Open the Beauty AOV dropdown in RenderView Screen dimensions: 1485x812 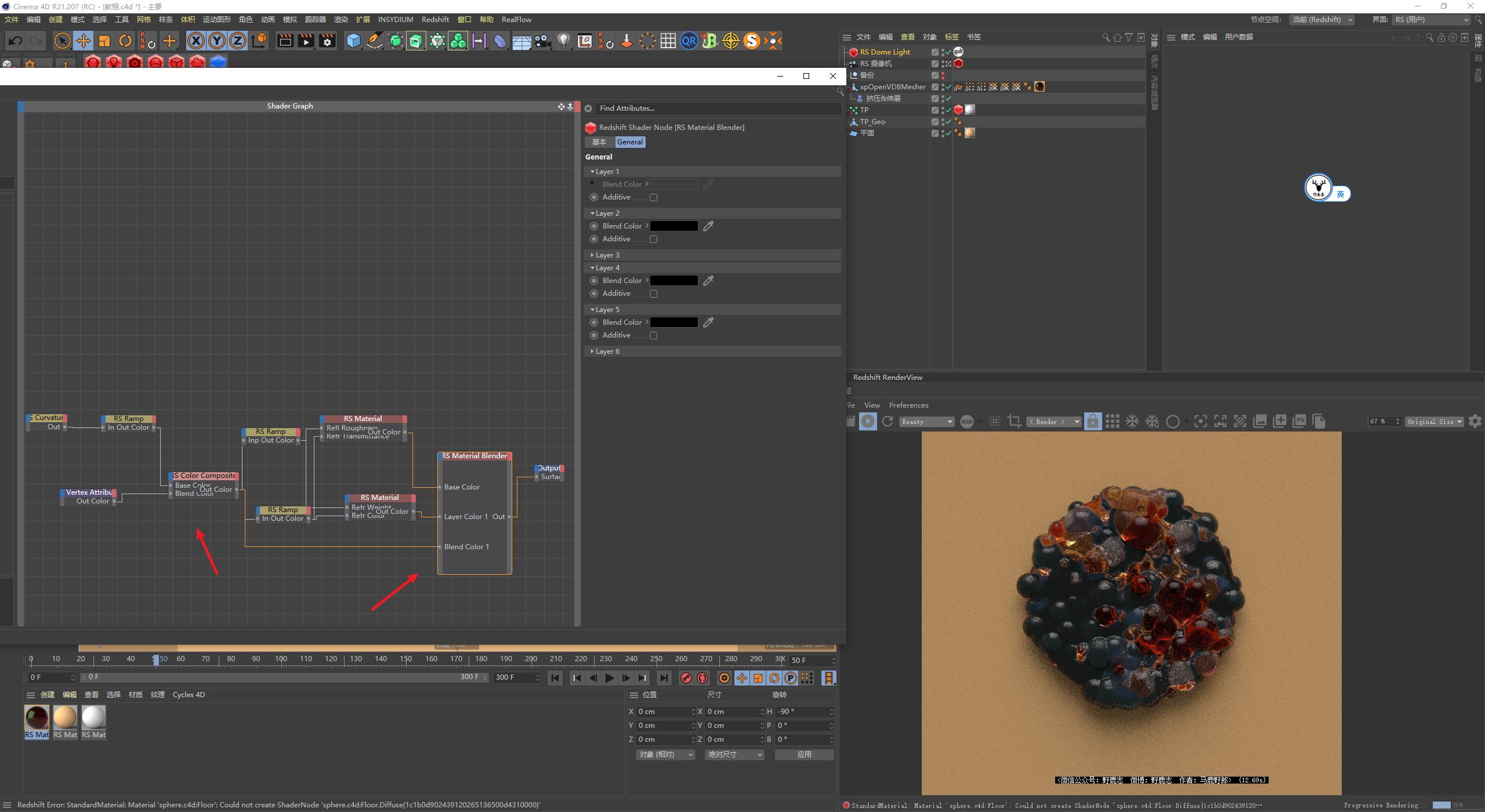click(926, 422)
